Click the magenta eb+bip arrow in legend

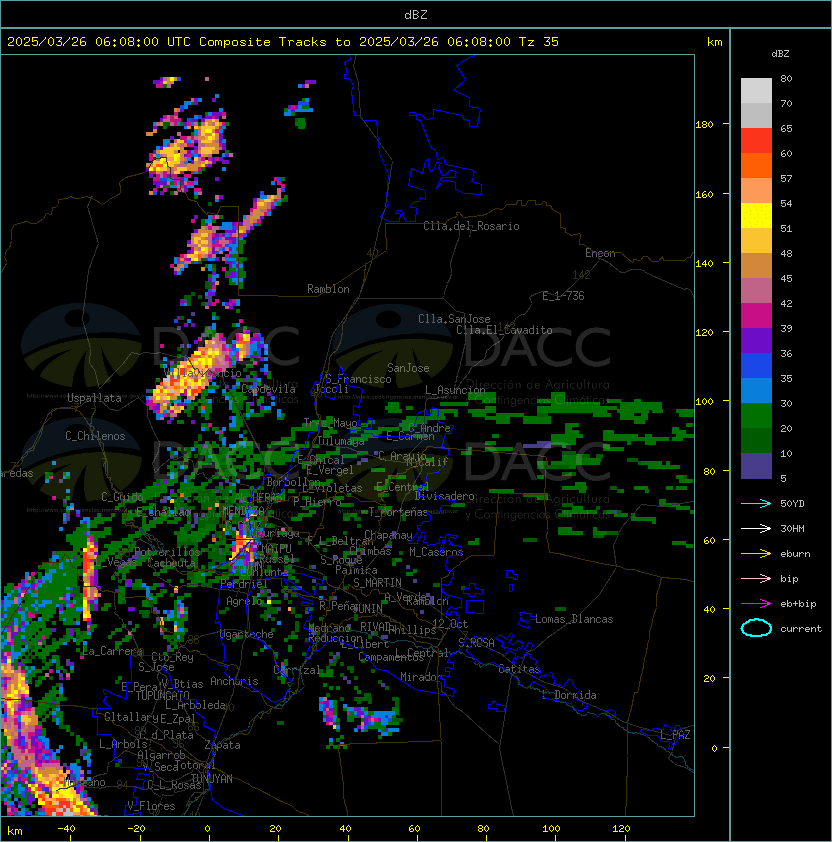pos(756,604)
